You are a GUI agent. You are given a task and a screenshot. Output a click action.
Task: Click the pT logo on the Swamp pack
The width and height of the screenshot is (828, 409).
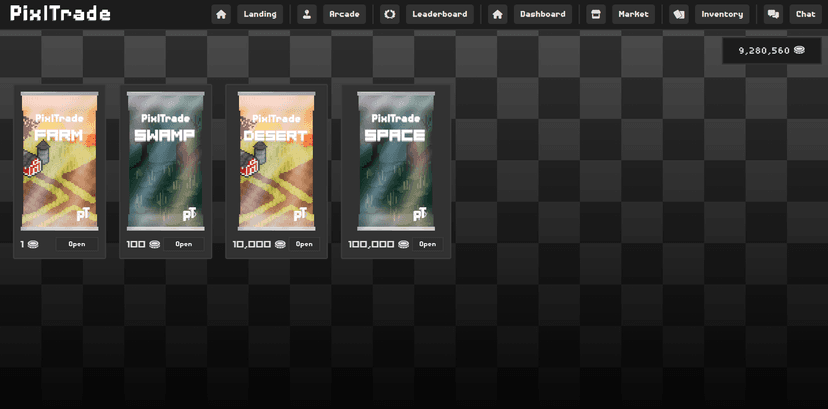[189, 214]
